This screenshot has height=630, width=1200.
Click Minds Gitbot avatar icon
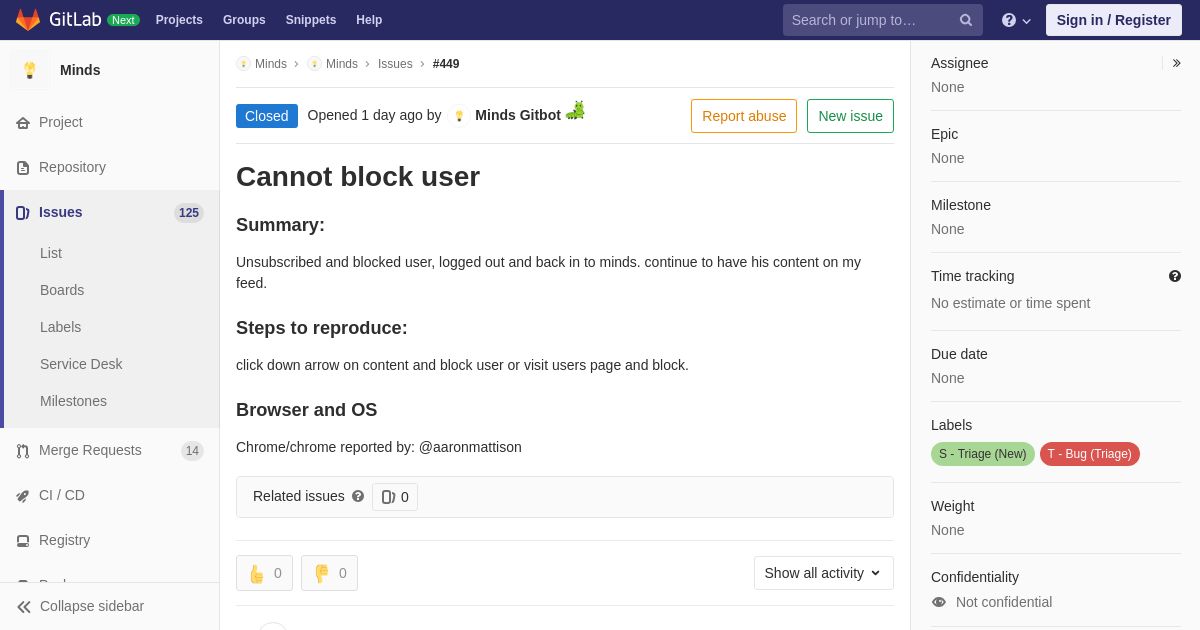(x=459, y=116)
